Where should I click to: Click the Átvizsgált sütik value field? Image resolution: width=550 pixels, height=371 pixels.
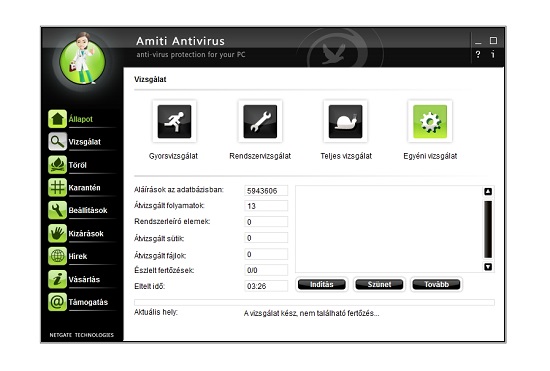coord(266,238)
